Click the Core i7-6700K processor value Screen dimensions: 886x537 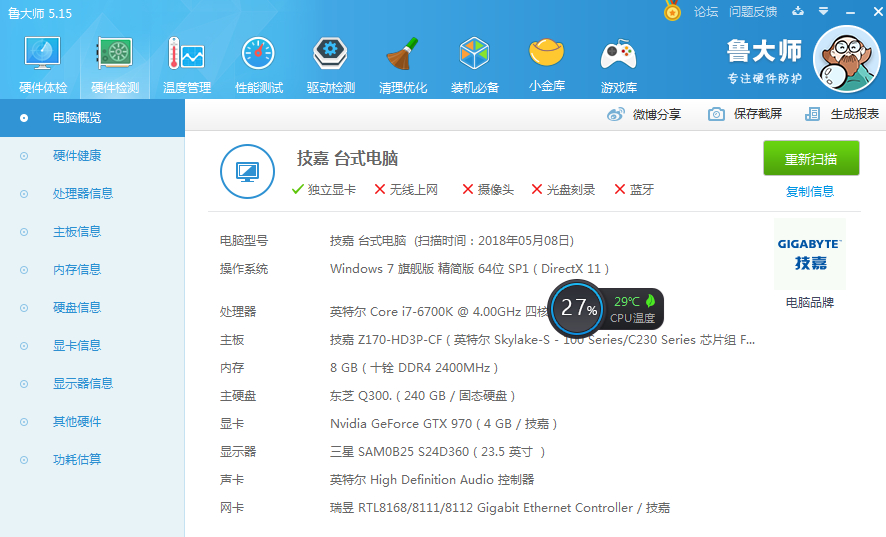click(x=439, y=311)
